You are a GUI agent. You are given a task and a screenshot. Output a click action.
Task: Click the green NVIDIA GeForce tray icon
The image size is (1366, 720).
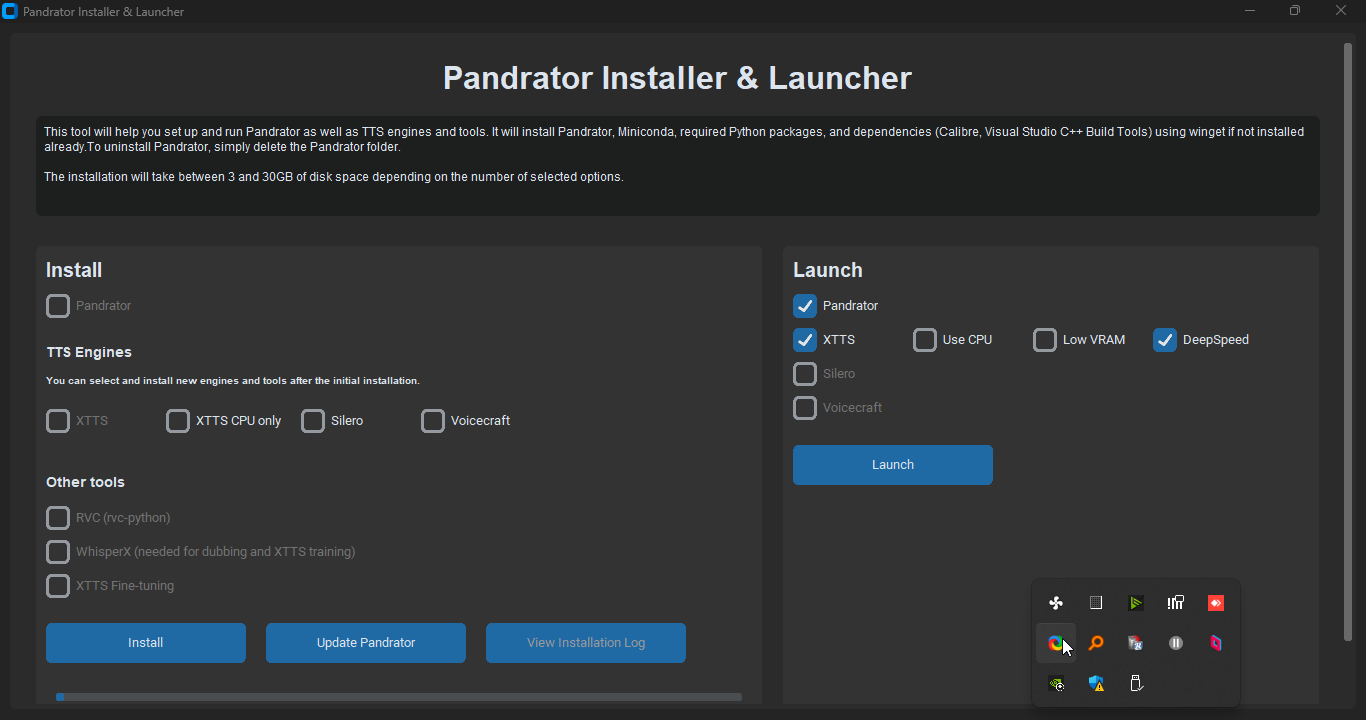point(1136,602)
